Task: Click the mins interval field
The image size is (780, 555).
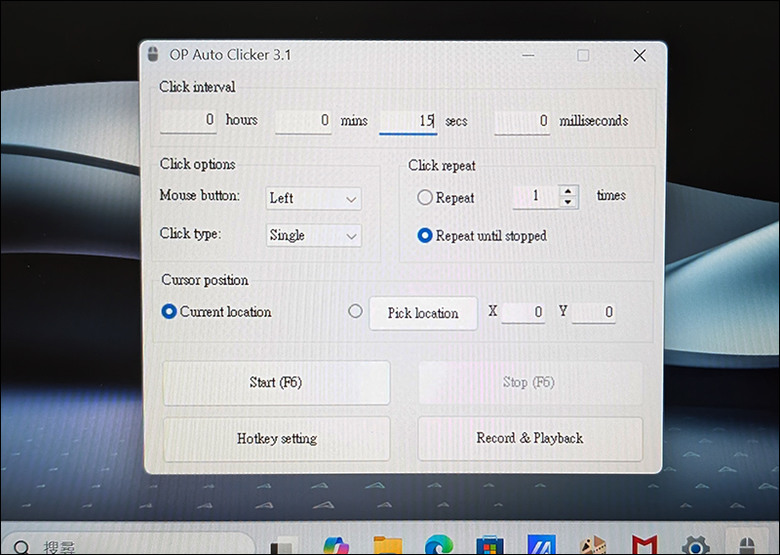Action: [x=303, y=121]
